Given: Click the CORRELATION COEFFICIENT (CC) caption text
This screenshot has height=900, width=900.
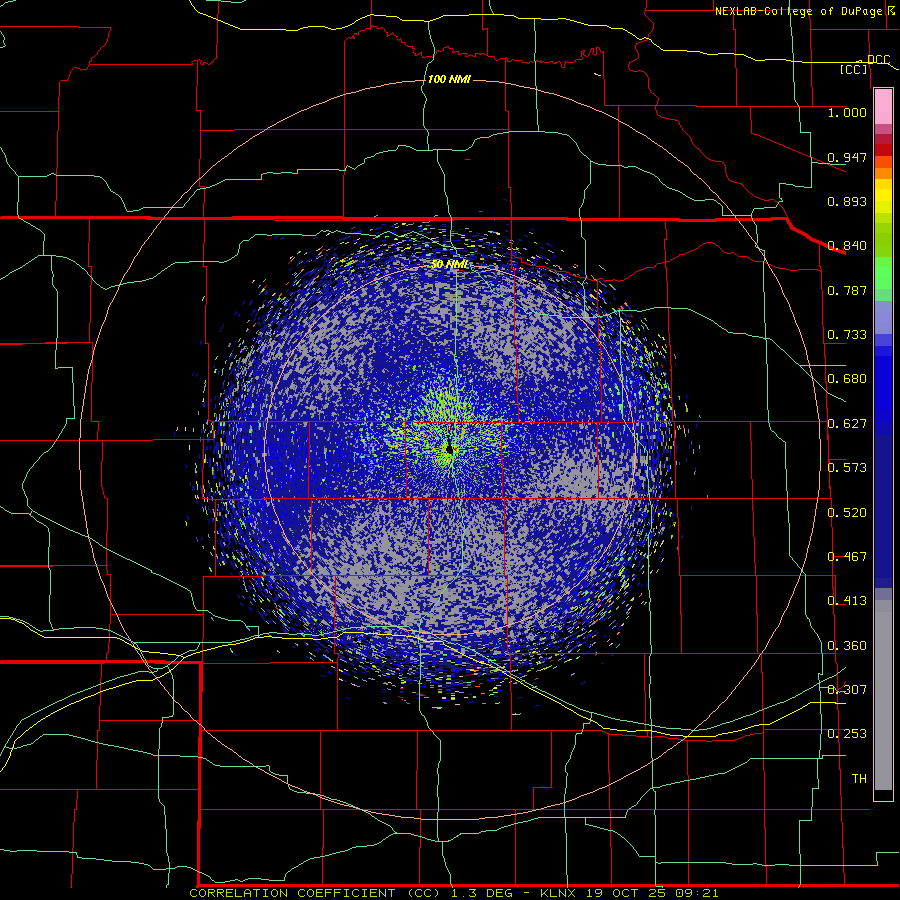Looking at the screenshot, I should [x=313, y=893].
